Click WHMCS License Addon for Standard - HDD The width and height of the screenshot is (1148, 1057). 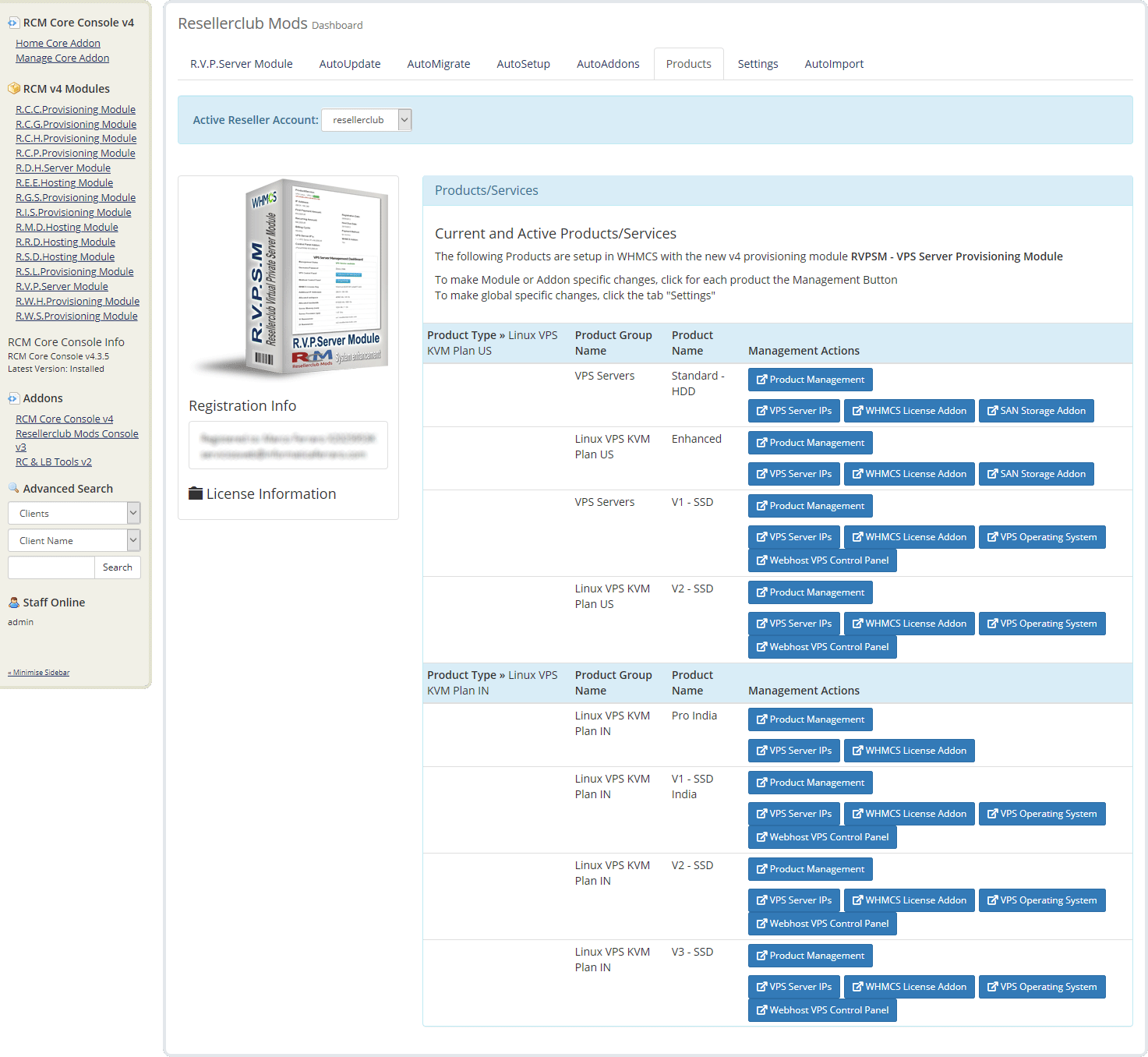point(910,411)
